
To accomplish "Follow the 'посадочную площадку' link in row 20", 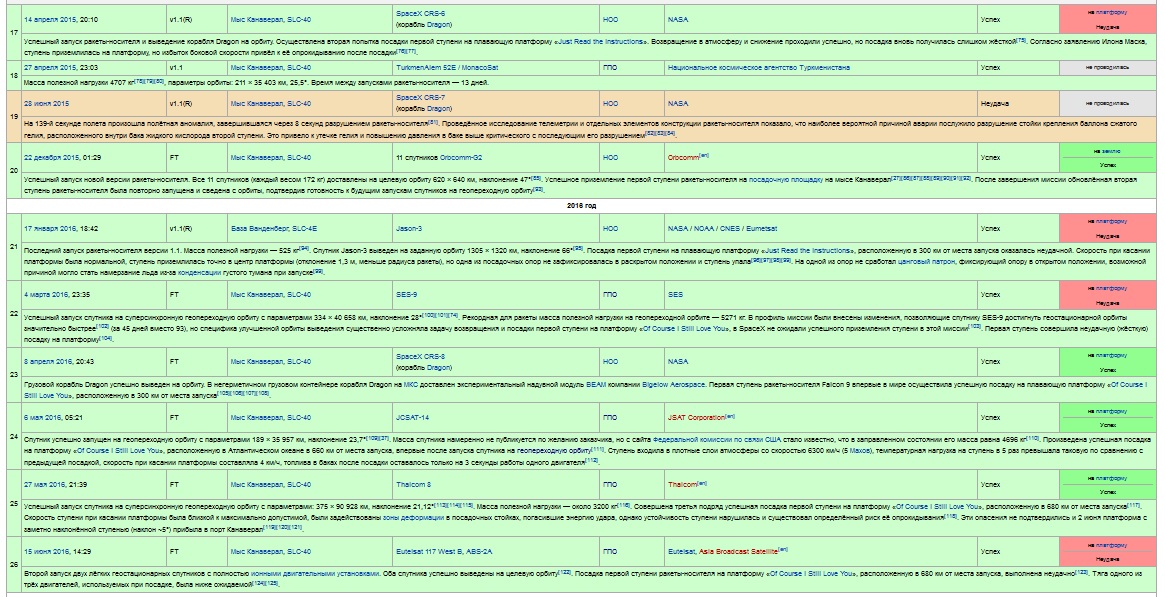I will tap(785, 180).
